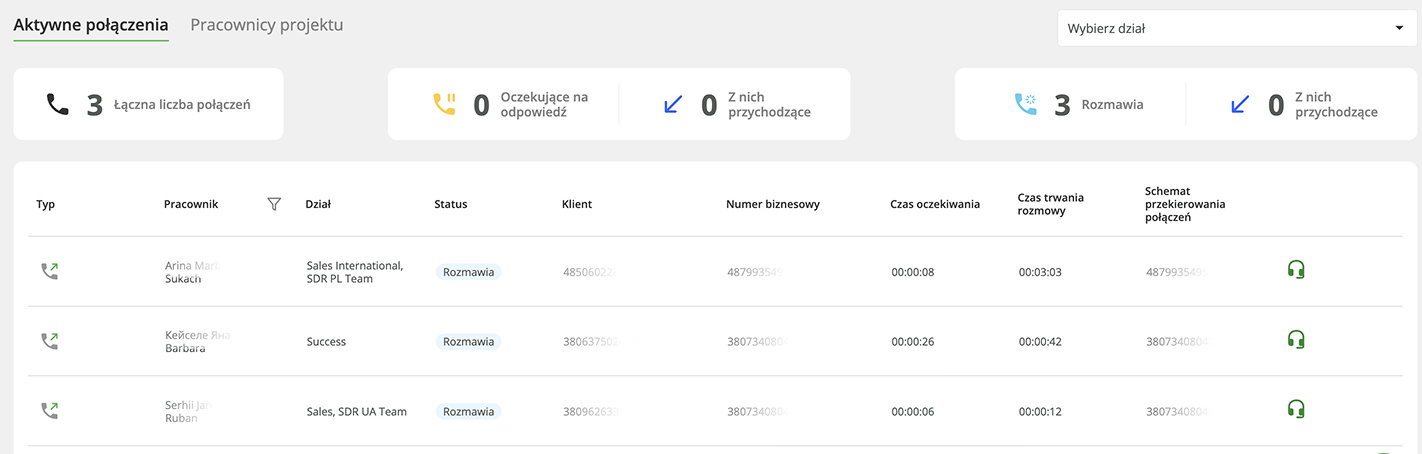Click Sales International, SDR PL Team cell
Viewport: 1422px width, 454px height.
(x=355, y=272)
